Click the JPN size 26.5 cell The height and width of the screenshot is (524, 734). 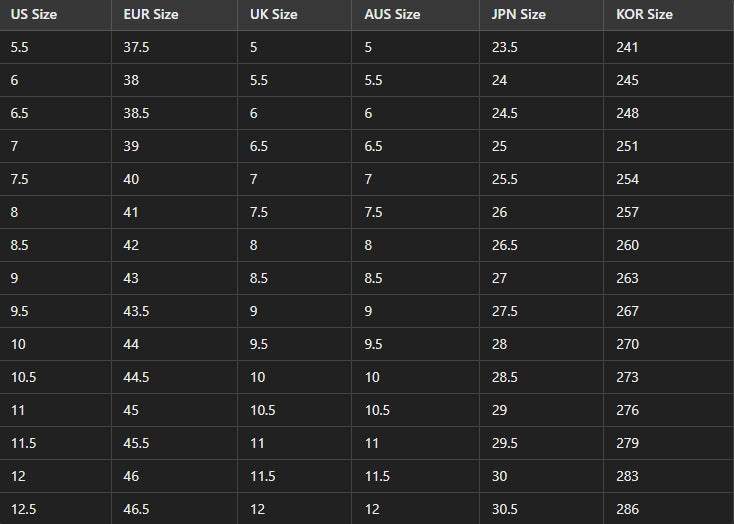504,246
